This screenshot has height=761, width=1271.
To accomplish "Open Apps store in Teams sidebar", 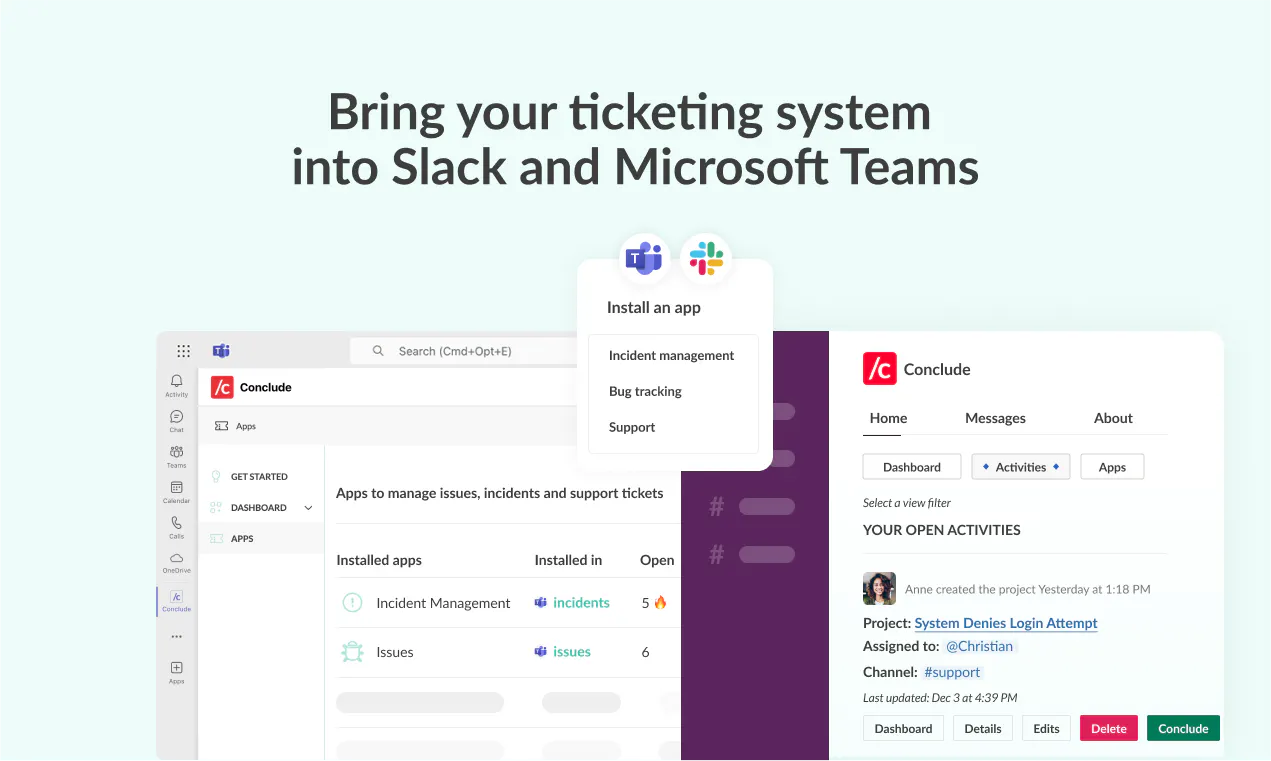I will point(177,672).
